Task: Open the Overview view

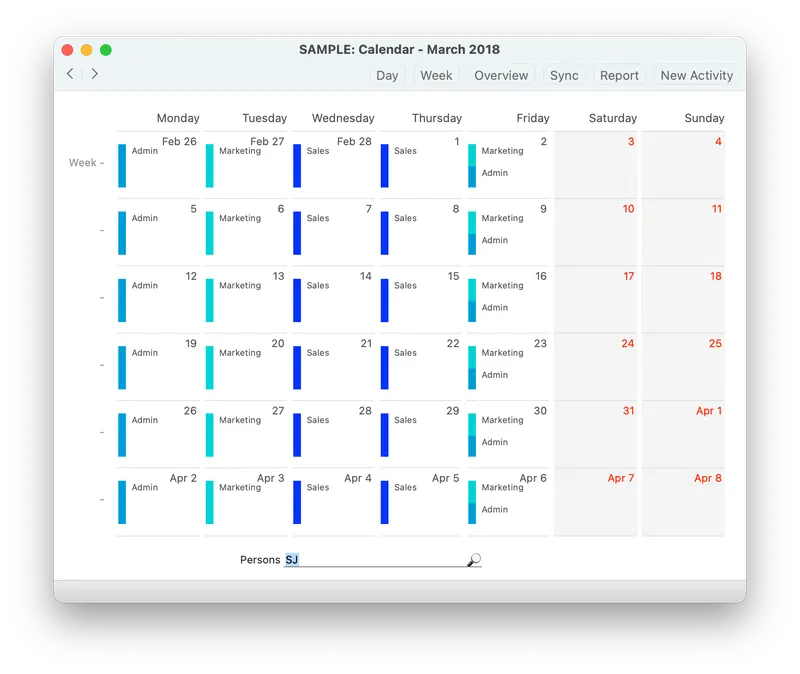Action: tap(501, 76)
